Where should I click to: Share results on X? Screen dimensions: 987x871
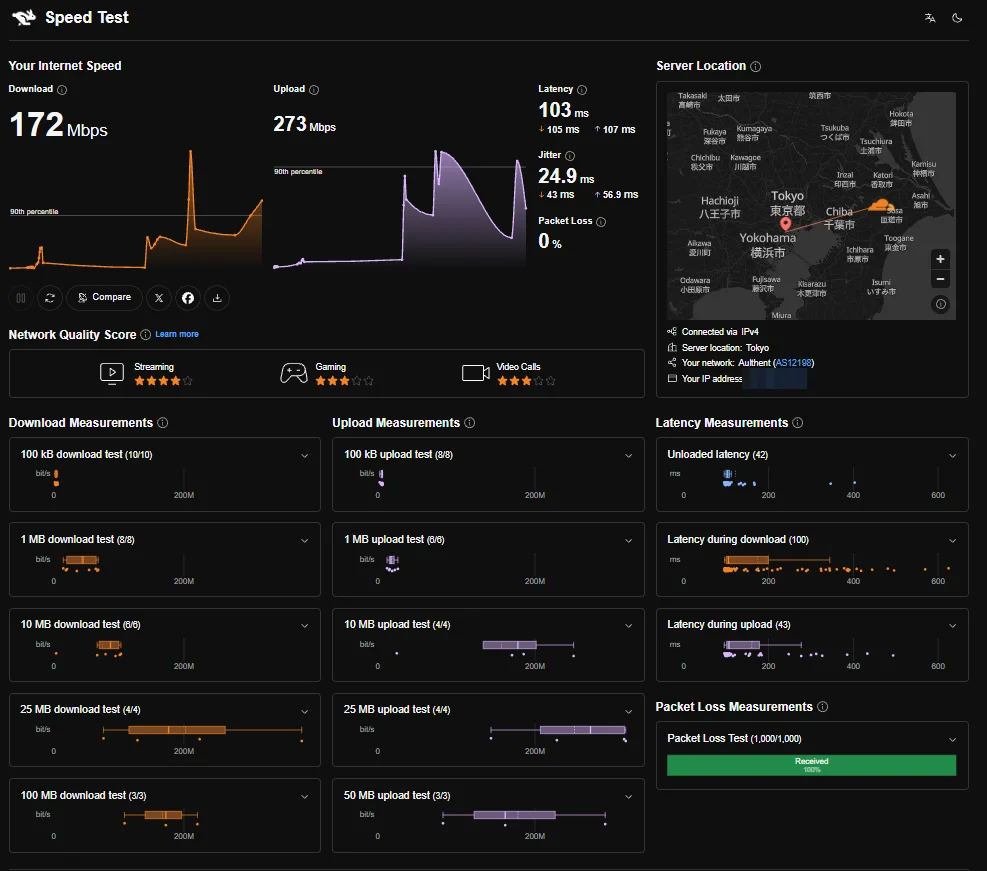tap(159, 298)
